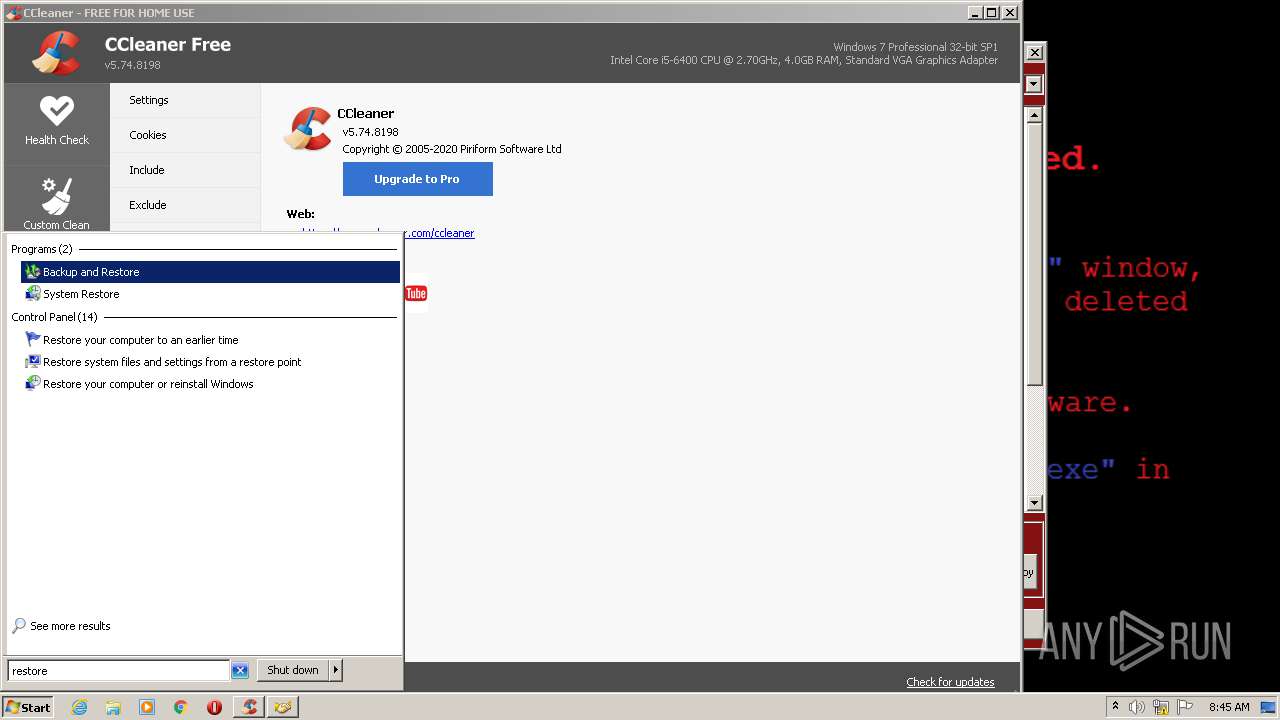Open Restore system files and settings from a restore point
1280x720 pixels.
point(210,362)
